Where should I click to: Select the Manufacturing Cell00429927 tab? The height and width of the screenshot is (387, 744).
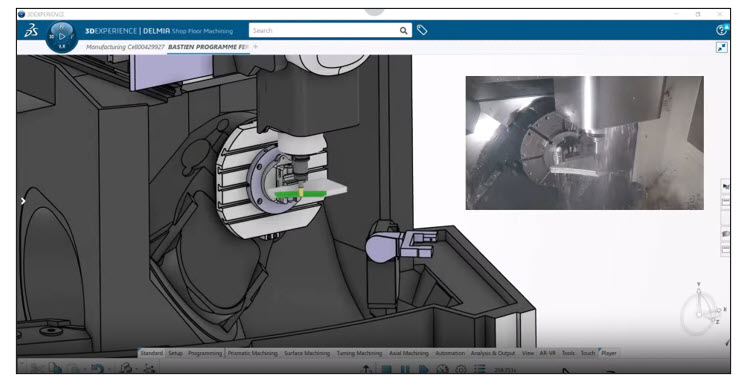(125, 47)
